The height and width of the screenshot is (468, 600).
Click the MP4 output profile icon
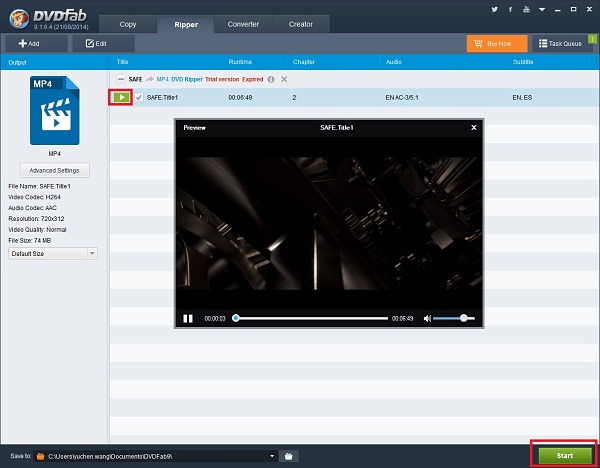coord(55,110)
